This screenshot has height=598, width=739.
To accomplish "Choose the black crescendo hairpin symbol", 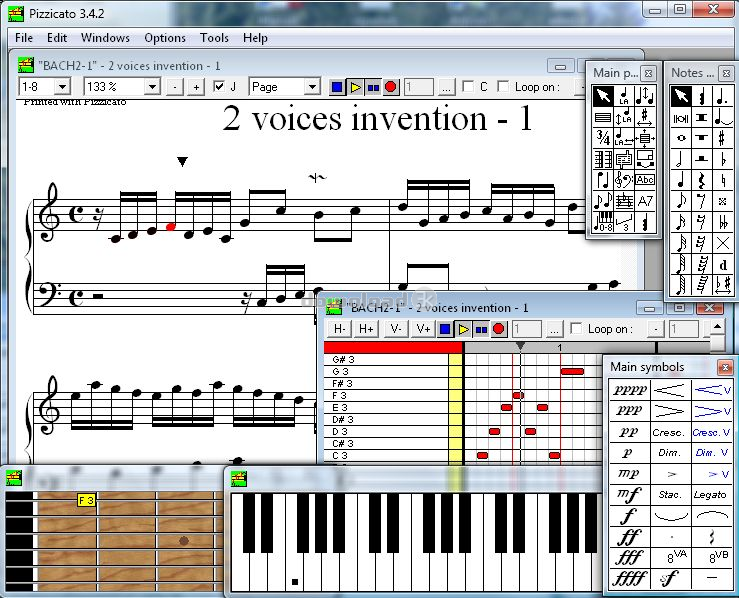I will 670,390.
